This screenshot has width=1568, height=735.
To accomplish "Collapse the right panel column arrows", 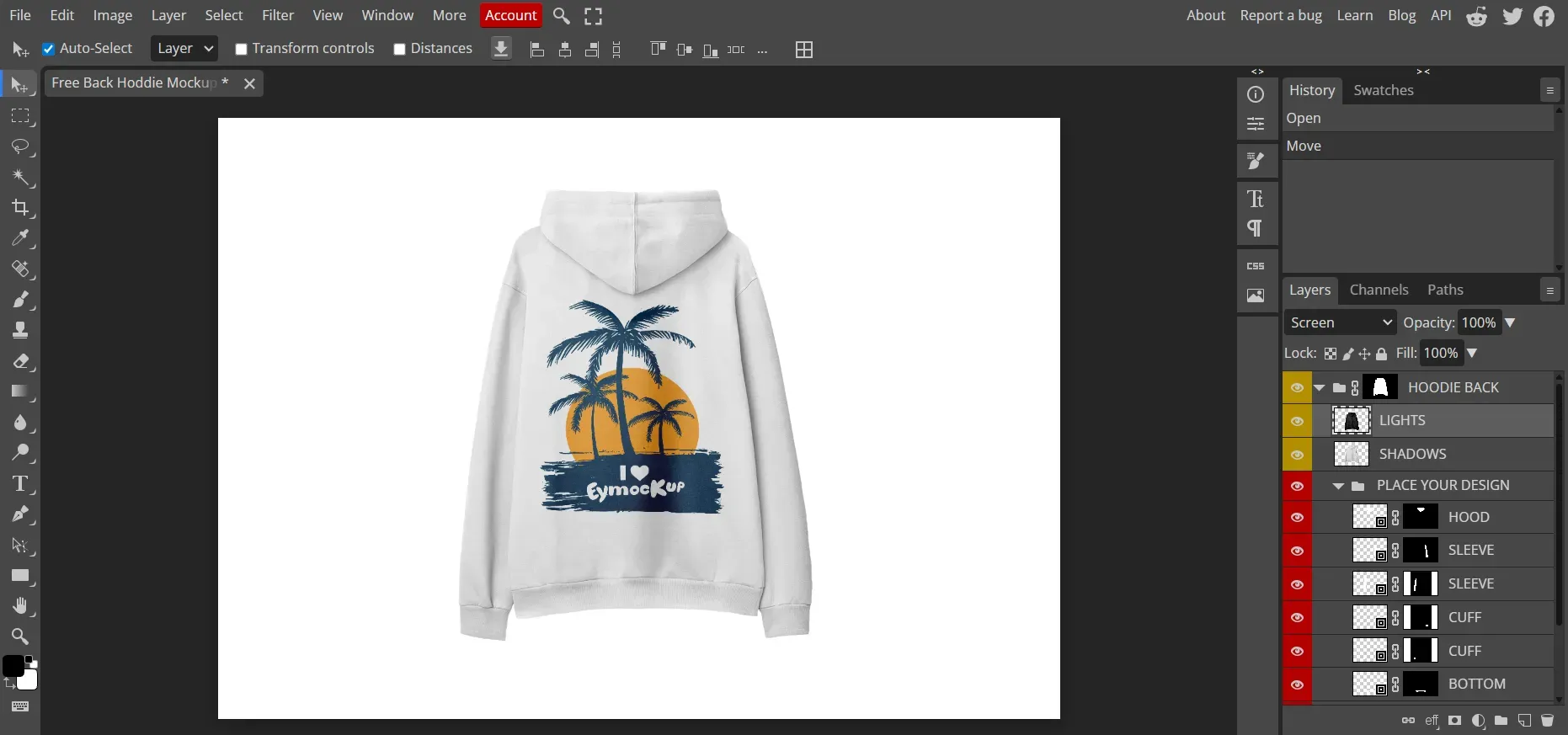I will pyautogui.click(x=1423, y=72).
